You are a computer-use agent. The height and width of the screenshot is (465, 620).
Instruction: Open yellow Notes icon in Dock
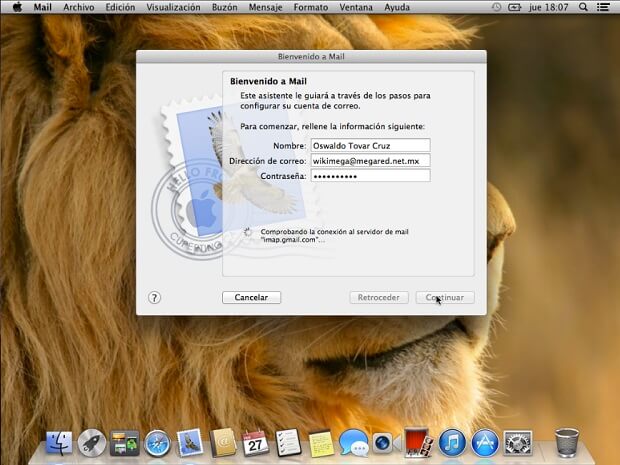click(x=321, y=443)
